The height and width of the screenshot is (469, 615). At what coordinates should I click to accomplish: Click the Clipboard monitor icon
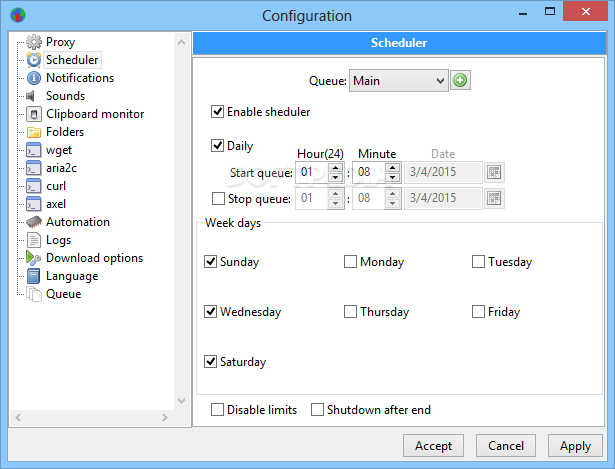[x=34, y=114]
